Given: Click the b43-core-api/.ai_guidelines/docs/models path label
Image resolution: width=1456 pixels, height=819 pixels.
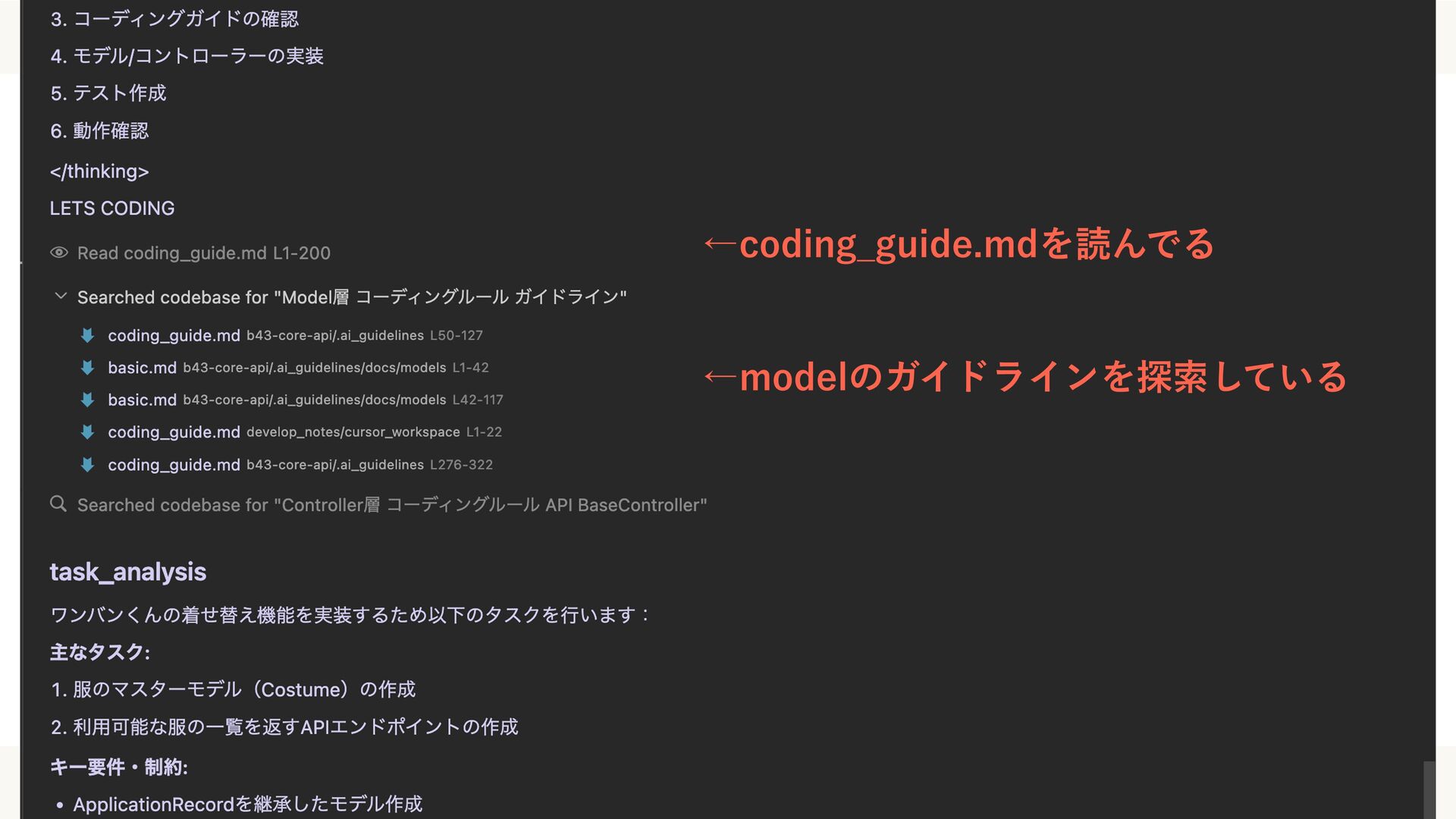Looking at the screenshot, I should (x=314, y=368).
